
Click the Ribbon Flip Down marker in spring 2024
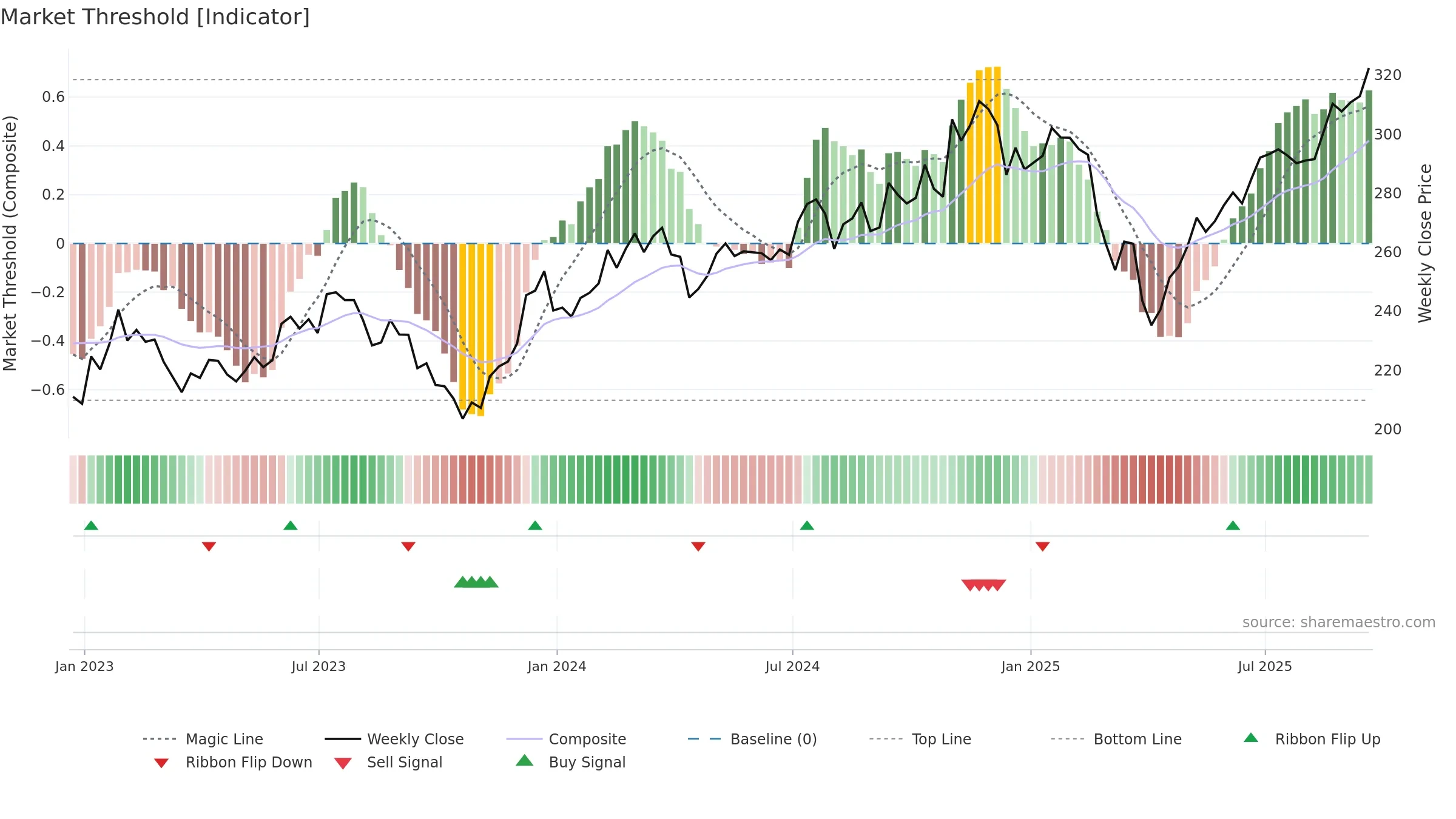pyautogui.click(x=698, y=547)
